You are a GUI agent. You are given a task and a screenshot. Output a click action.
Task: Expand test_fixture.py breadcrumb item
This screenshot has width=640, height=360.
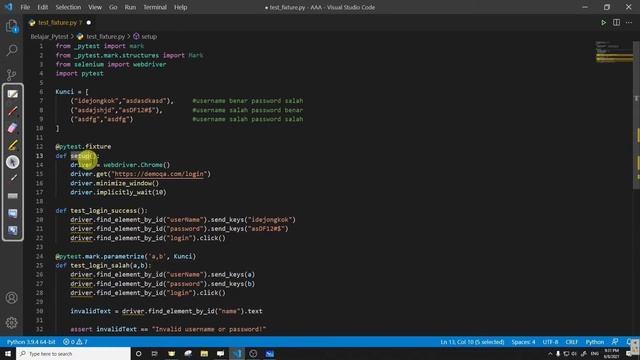[x=105, y=36]
